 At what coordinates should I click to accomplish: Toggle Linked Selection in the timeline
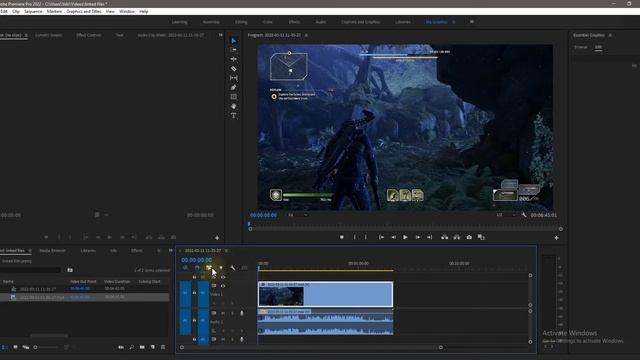[209, 268]
